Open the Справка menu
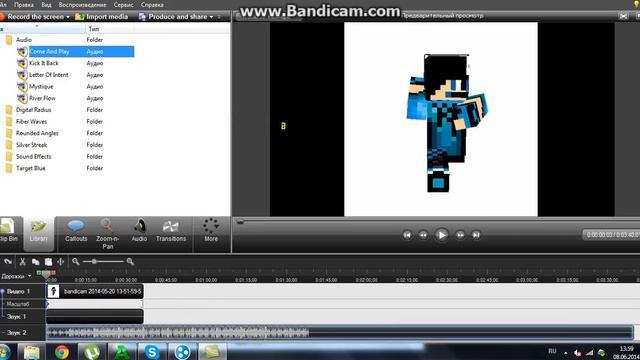640x360 pixels. coord(152,5)
